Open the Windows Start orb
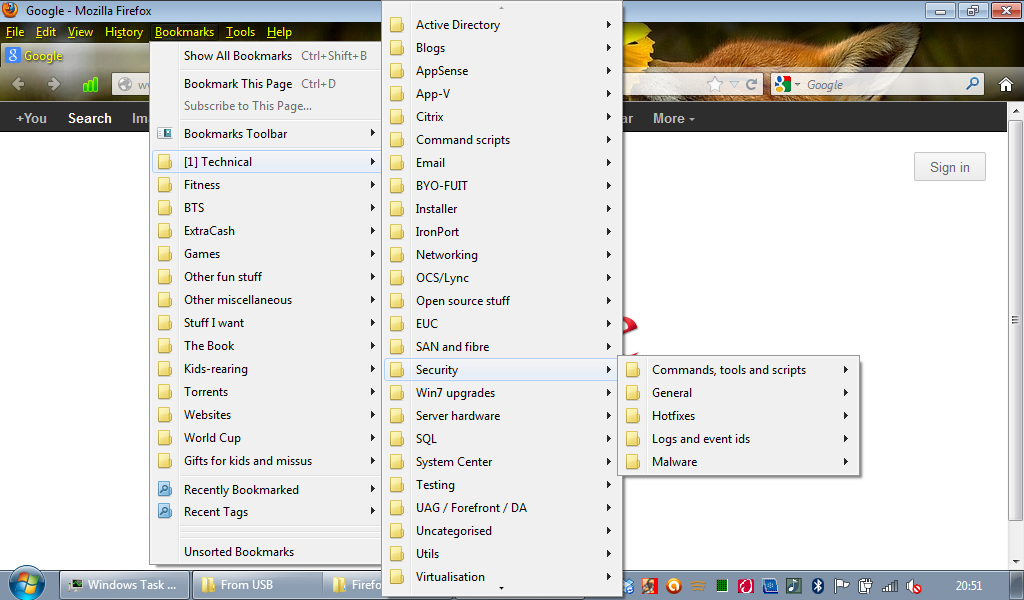Image resolution: width=1024 pixels, height=600 pixels. (x=26, y=583)
